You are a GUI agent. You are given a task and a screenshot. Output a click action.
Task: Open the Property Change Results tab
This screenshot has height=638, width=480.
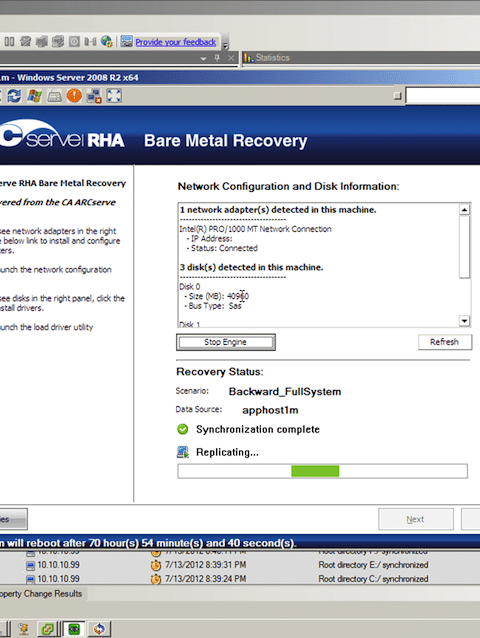[41, 594]
